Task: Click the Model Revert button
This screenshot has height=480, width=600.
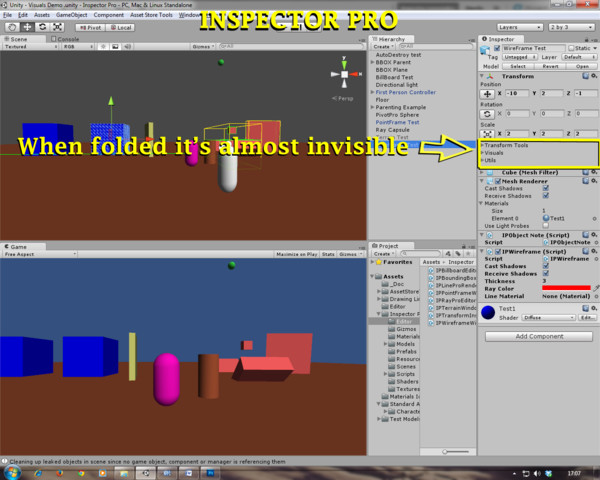Action: pyautogui.click(x=550, y=66)
